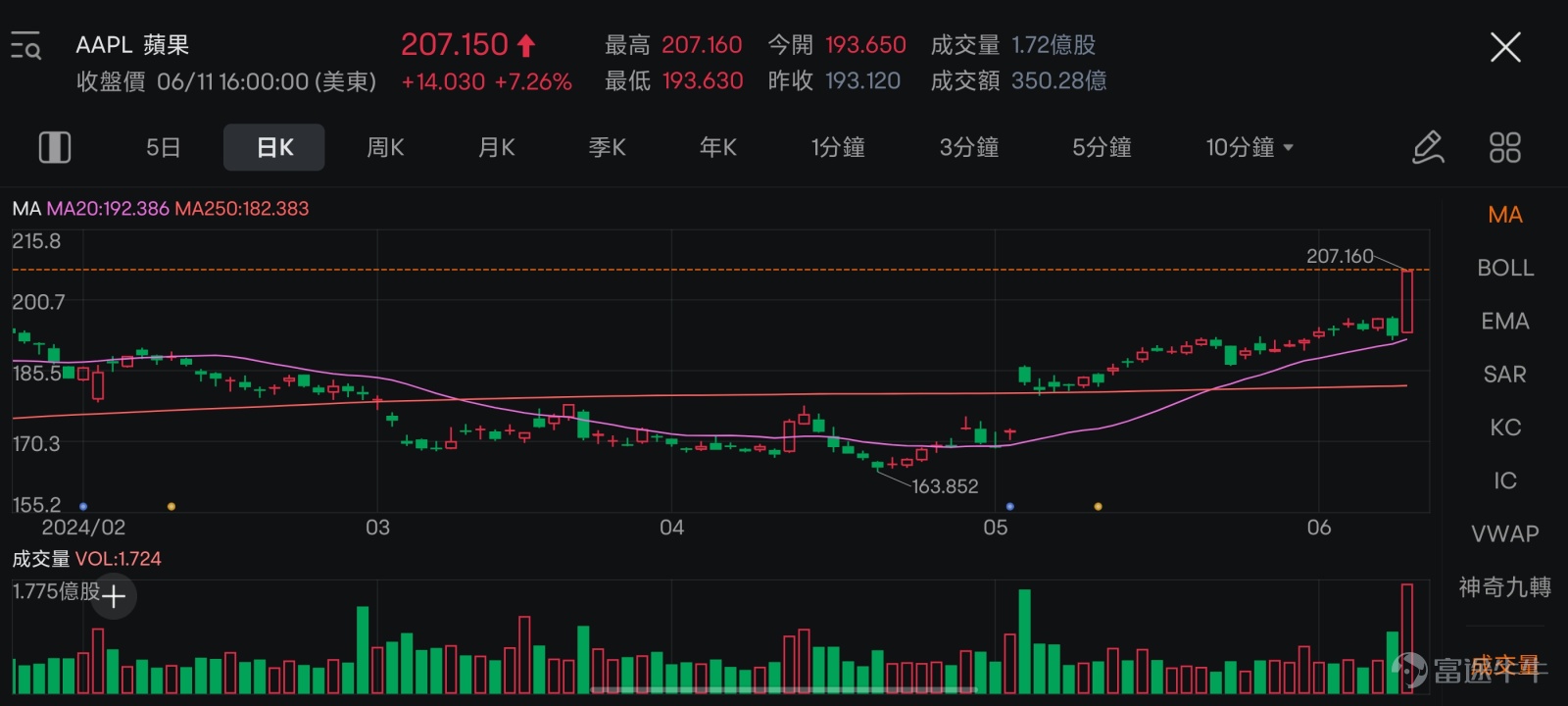Screen dimensions: 1568x706
Task: Tap the MA20:192.386 legend label
Action: [108, 208]
